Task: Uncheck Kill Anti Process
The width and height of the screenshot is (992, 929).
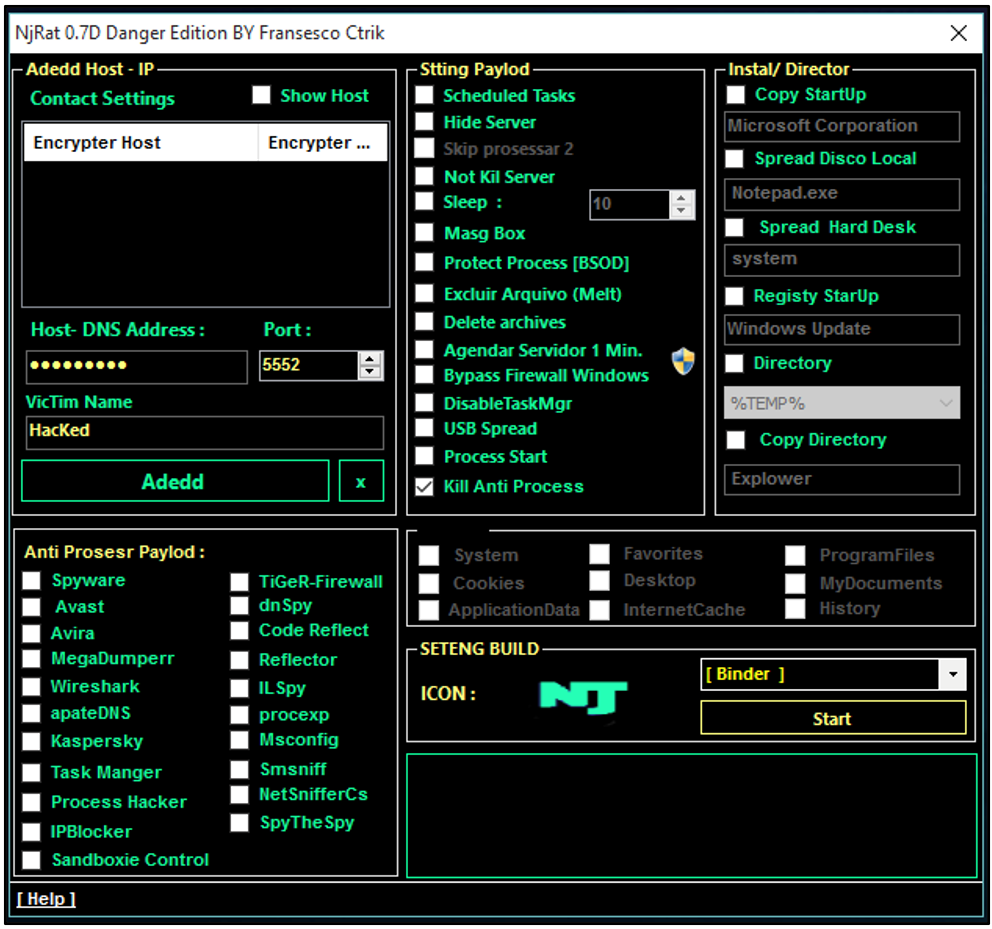Action: pyautogui.click(x=424, y=487)
